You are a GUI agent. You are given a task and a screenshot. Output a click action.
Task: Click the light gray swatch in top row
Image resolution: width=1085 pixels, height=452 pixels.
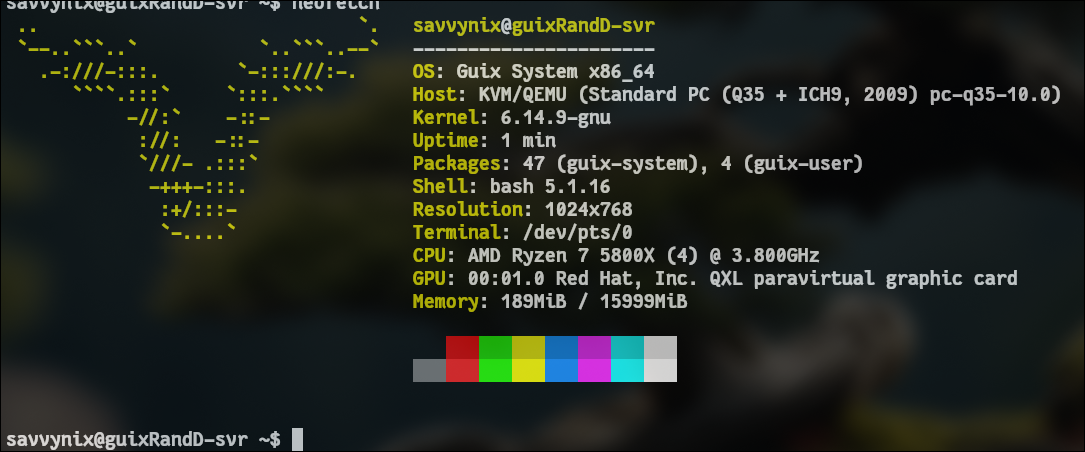(660, 347)
